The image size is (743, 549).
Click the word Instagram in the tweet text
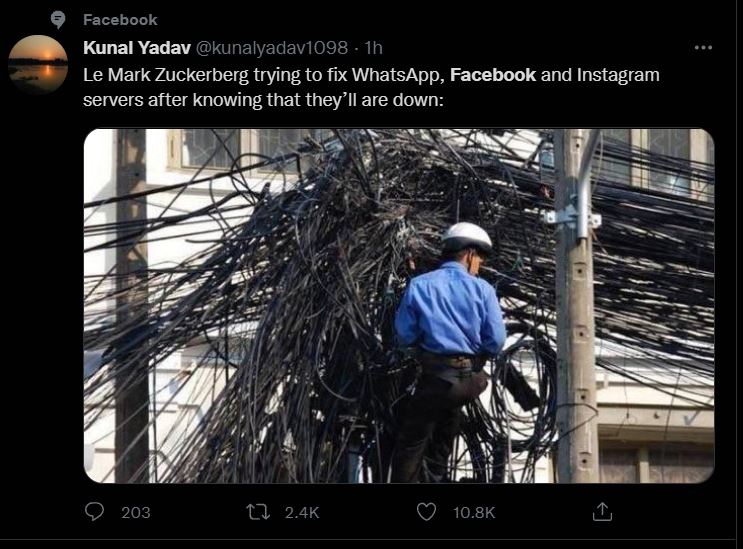pos(618,75)
